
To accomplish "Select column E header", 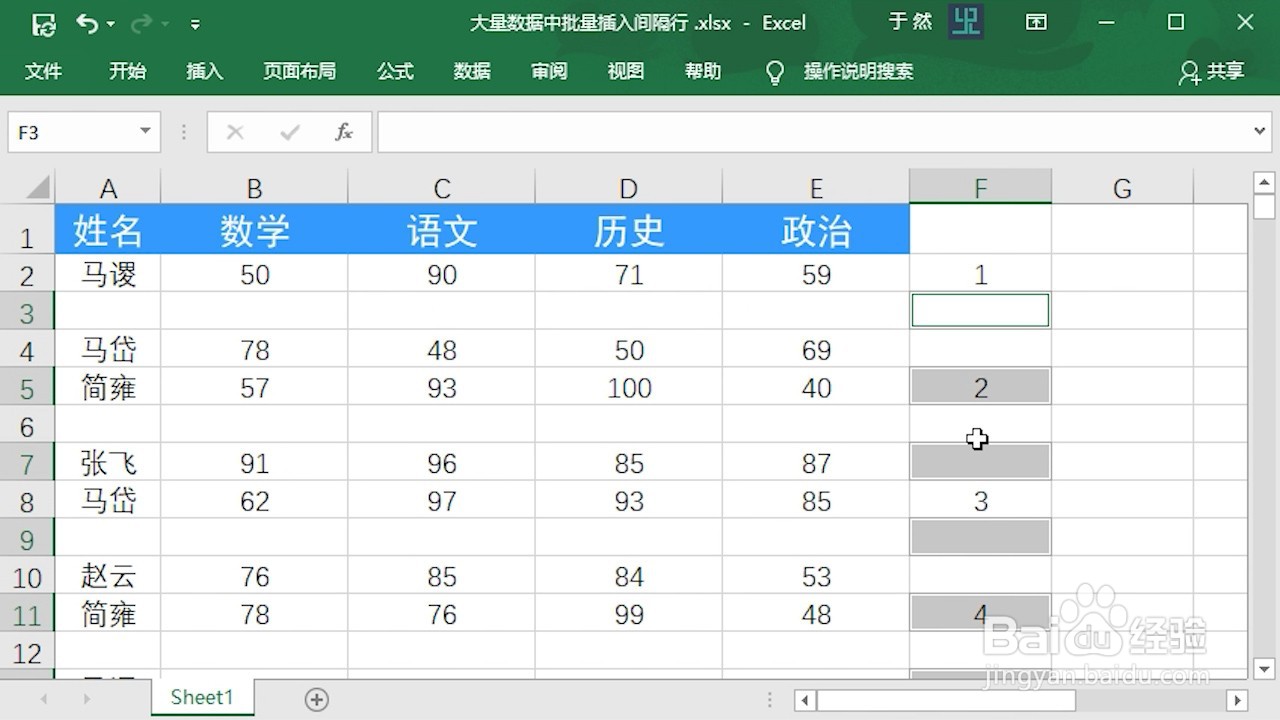I will coord(816,188).
